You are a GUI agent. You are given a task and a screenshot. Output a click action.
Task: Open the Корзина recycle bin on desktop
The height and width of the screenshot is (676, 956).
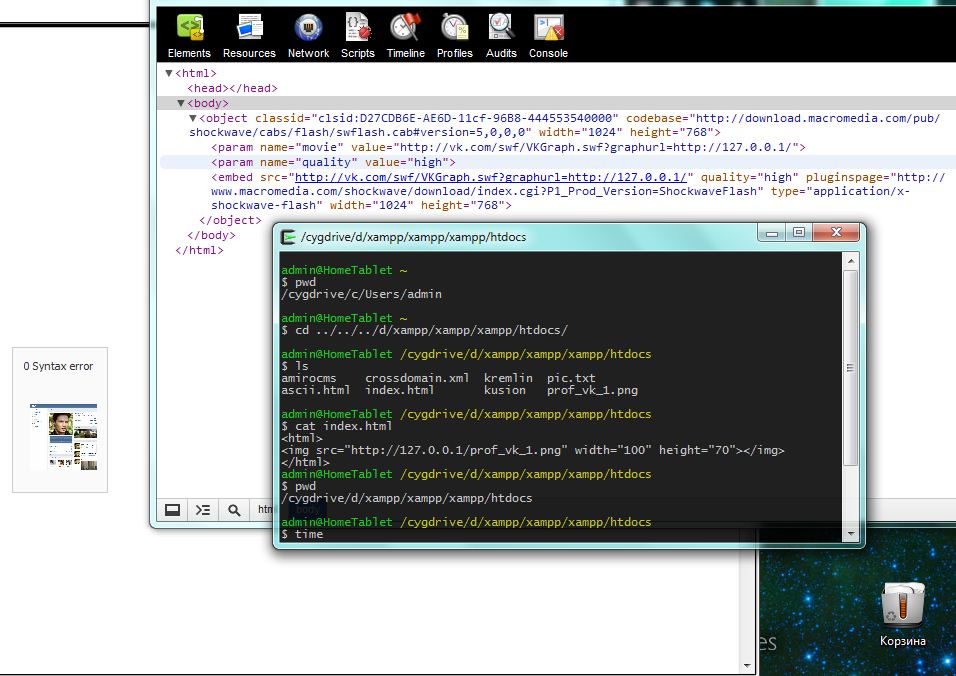pos(902,605)
